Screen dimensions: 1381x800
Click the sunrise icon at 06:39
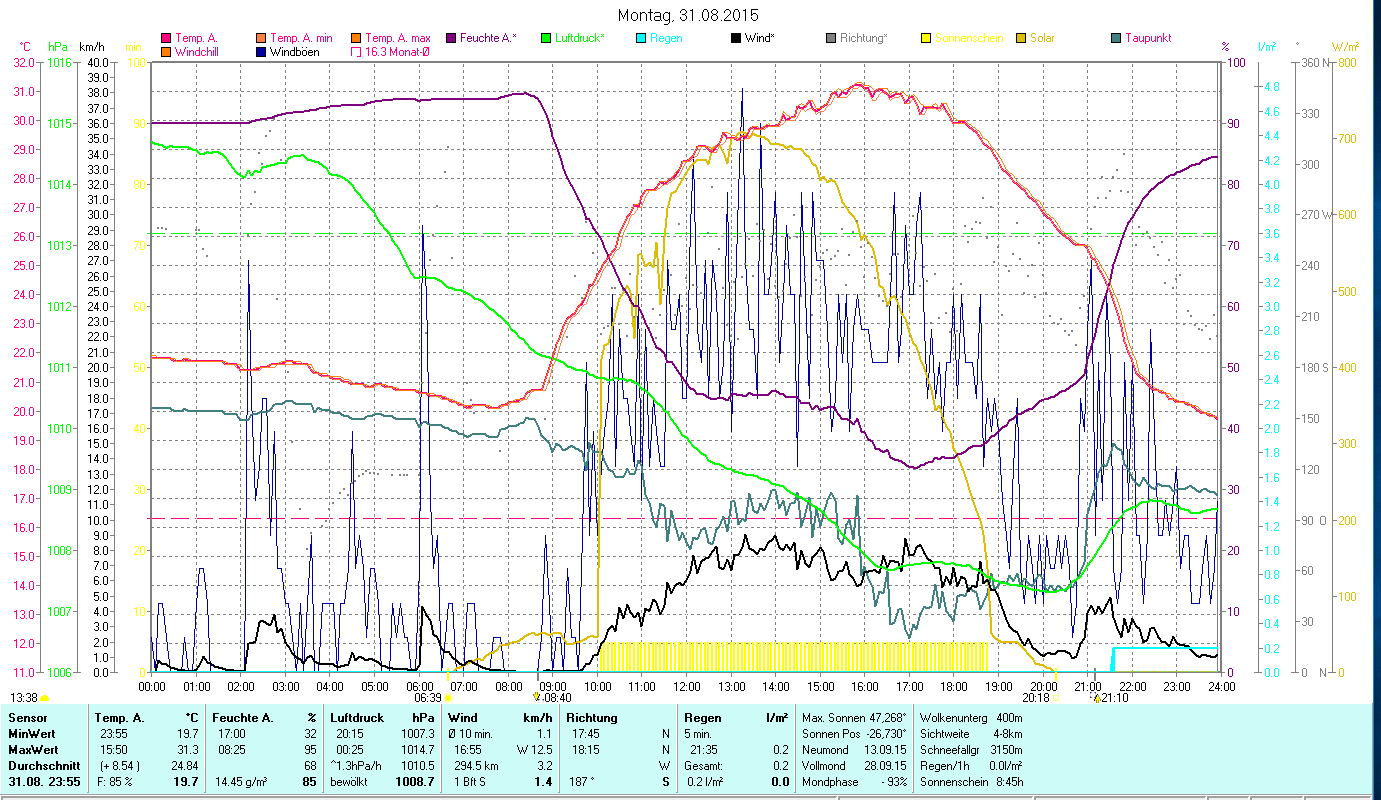click(x=449, y=697)
